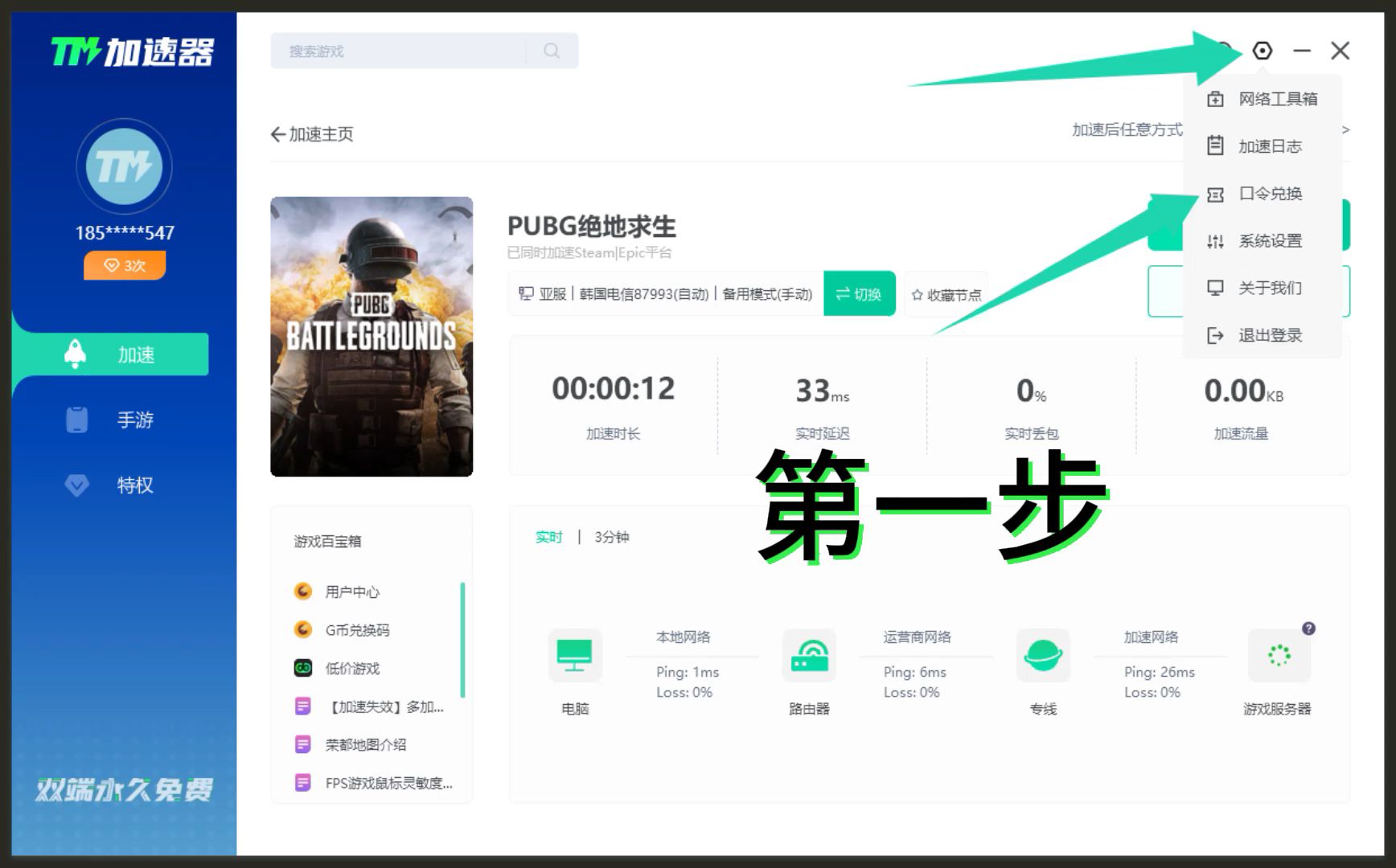1396x868 pixels.
Task: Click the FPS游戏鼠标灵敏度 document icon
Action: (303, 782)
